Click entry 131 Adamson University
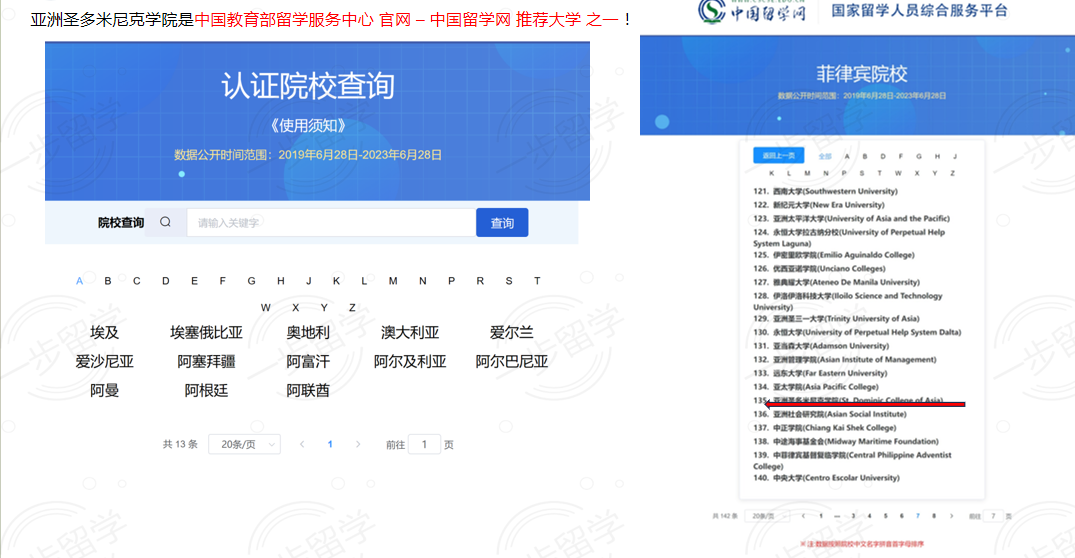The image size is (1075, 558). tap(821, 346)
